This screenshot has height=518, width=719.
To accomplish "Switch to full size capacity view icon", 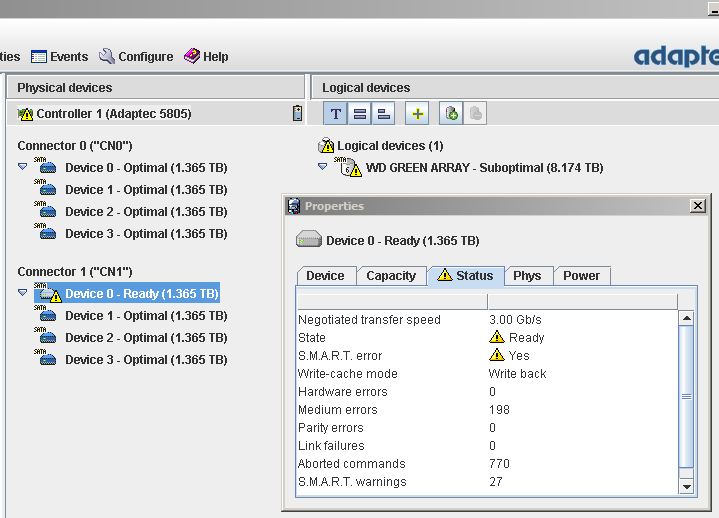I will [x=359, y=114].
